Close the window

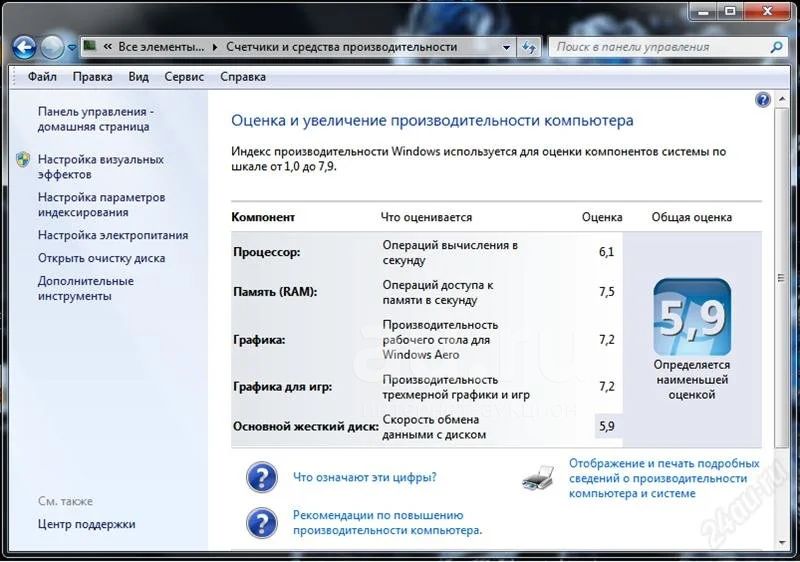[x=767, y=11]
